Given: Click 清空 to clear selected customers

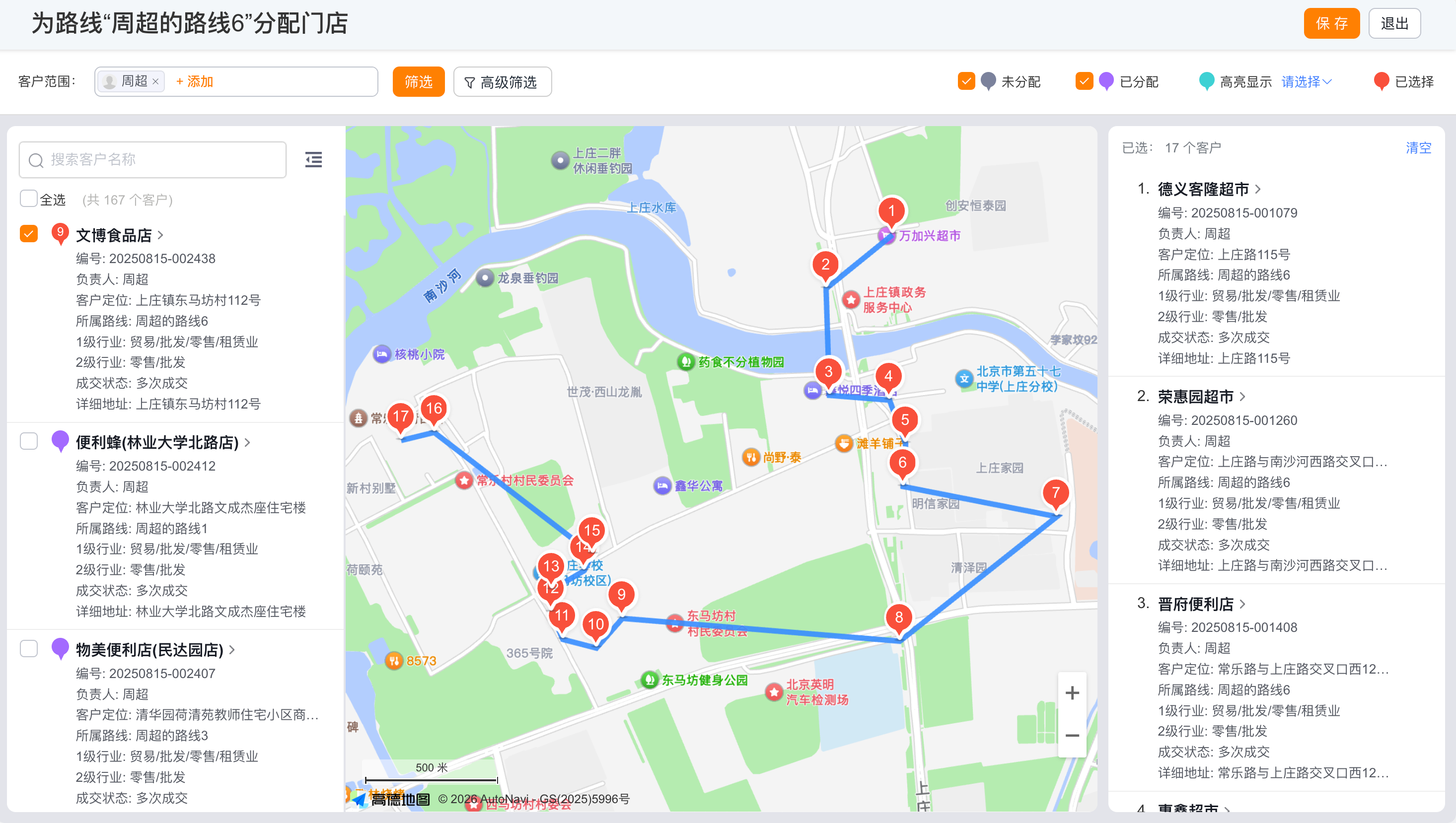Looking at the screenshot, I should click(1418, 147).
